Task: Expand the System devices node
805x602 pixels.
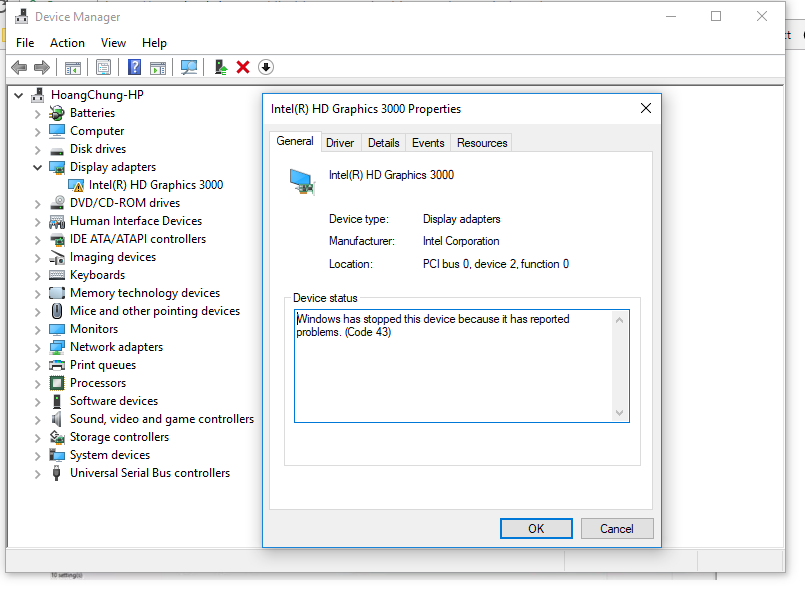Action: tap(37, 455)
